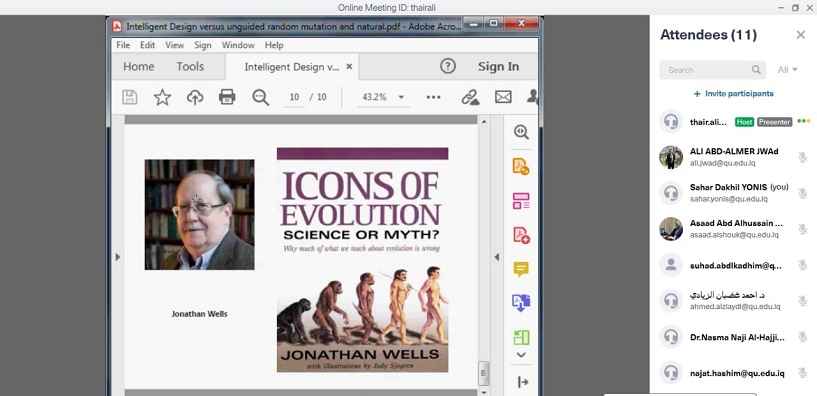Click the Presenter badge on thair.ali
Image resolution: width=817 pixels, height=396 pixels.
pos(775,122)
